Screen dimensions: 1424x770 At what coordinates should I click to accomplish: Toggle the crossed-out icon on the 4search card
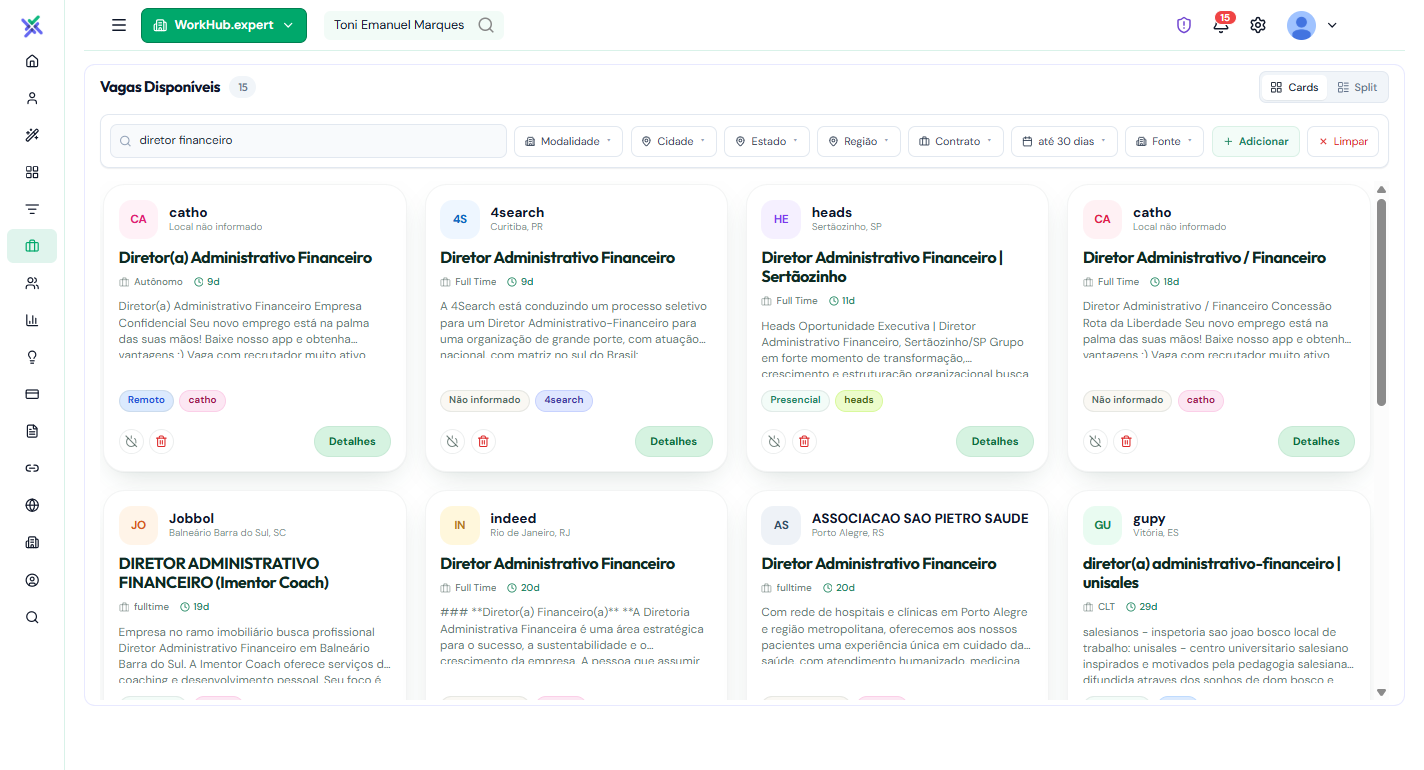pos(453,441)
